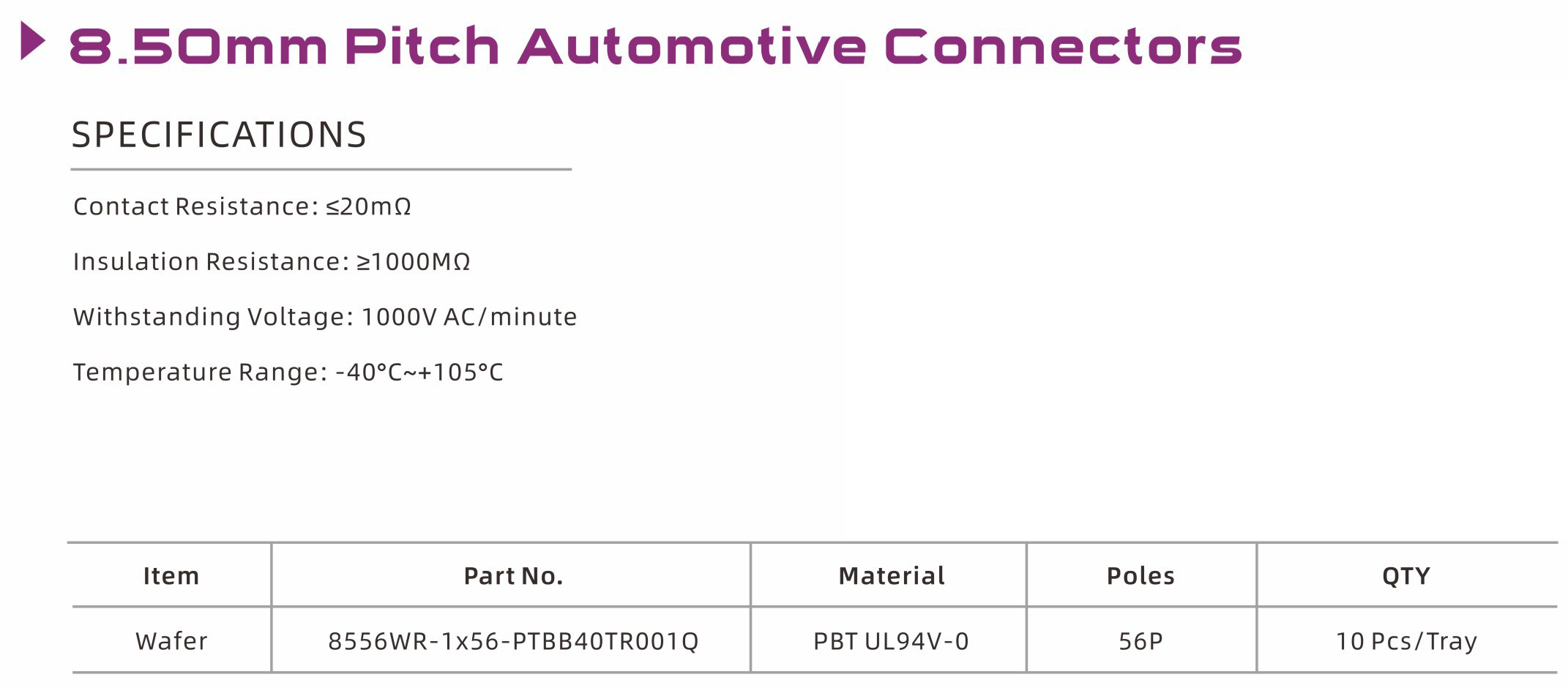The image size is (1568, 688).
Task: Select the Material column header
Action: point(891,576)
